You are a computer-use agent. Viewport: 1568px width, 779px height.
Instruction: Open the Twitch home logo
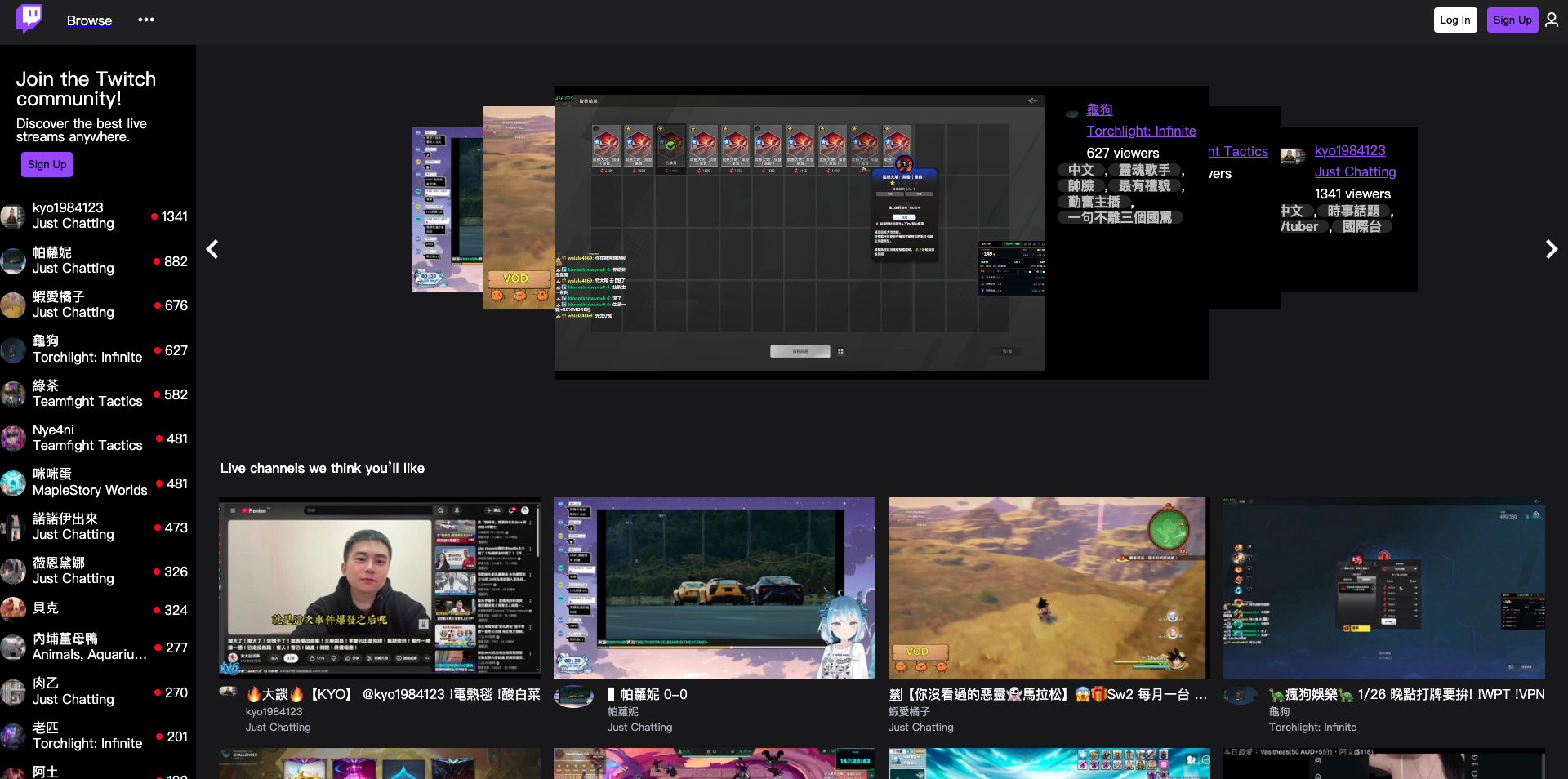tap(29, 18)
